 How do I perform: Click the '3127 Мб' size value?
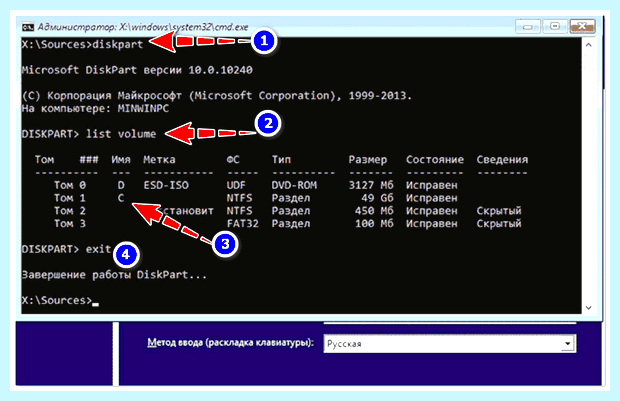point(371,185)
